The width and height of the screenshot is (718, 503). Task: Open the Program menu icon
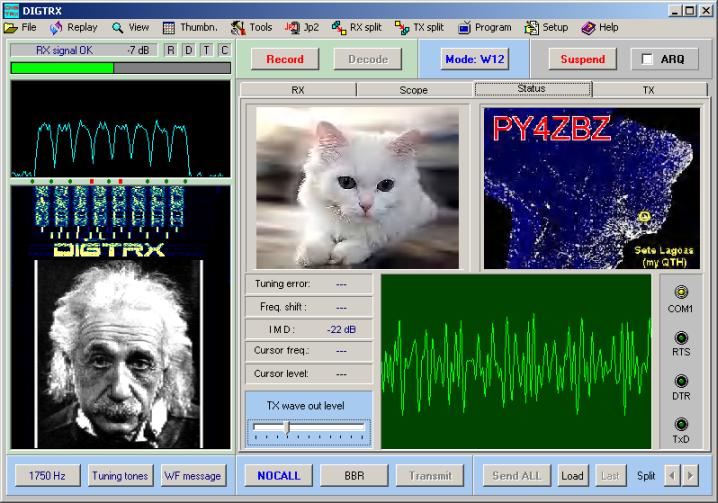(x=465, y=27)
